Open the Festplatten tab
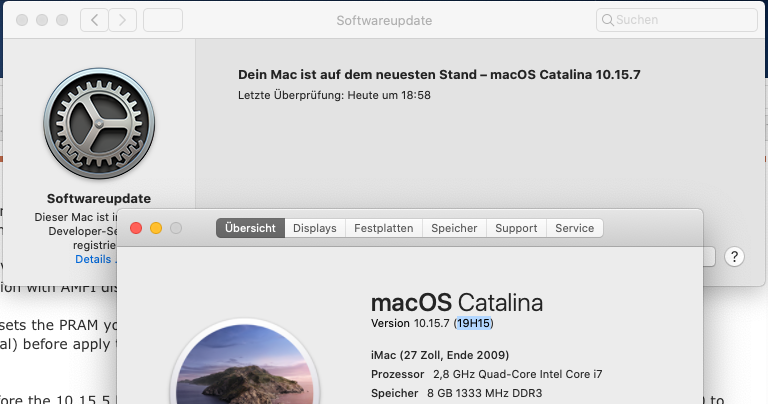The image size is (768, 404). (384, 228)
